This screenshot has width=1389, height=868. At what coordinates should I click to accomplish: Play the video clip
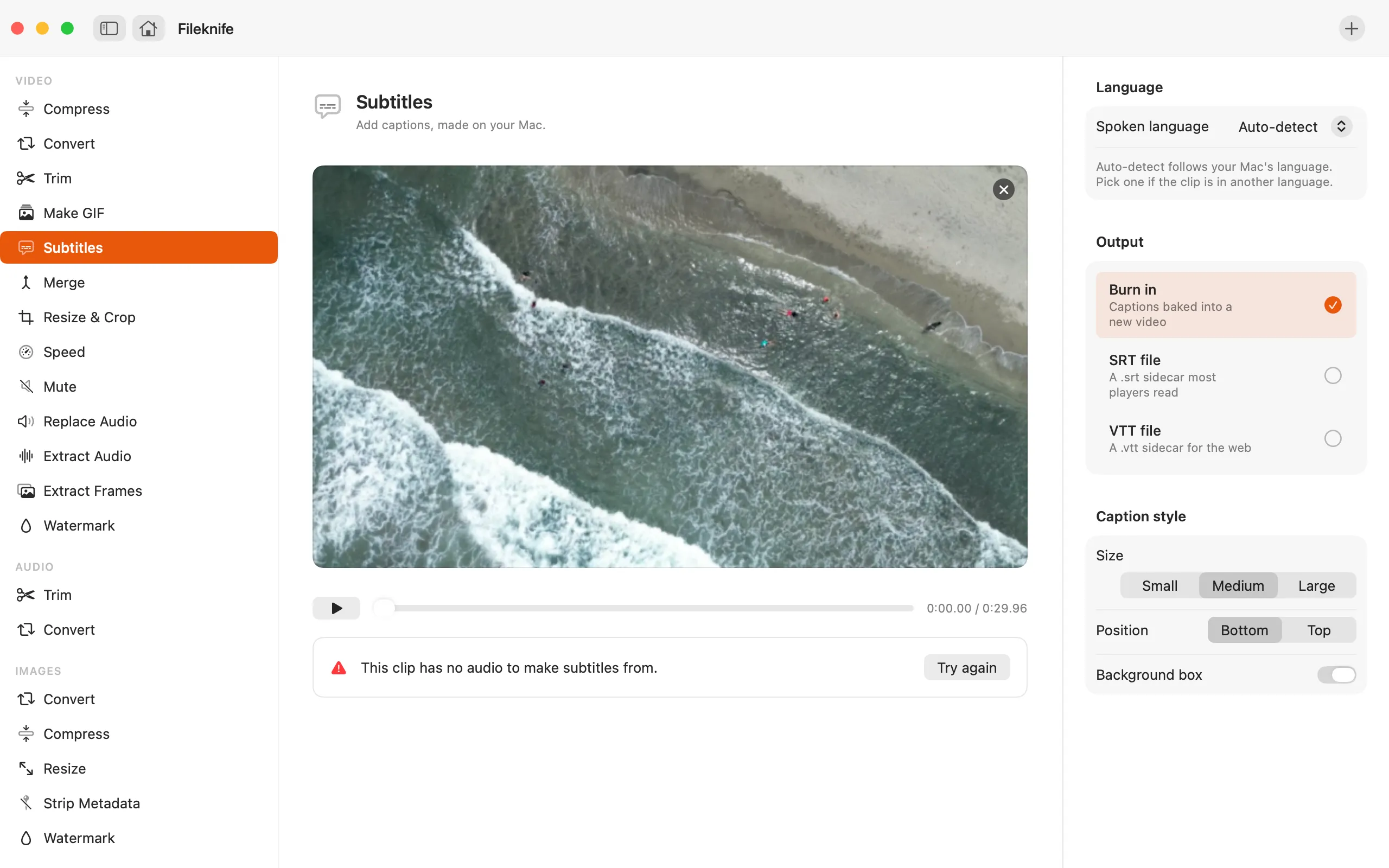tap(336, 608)
